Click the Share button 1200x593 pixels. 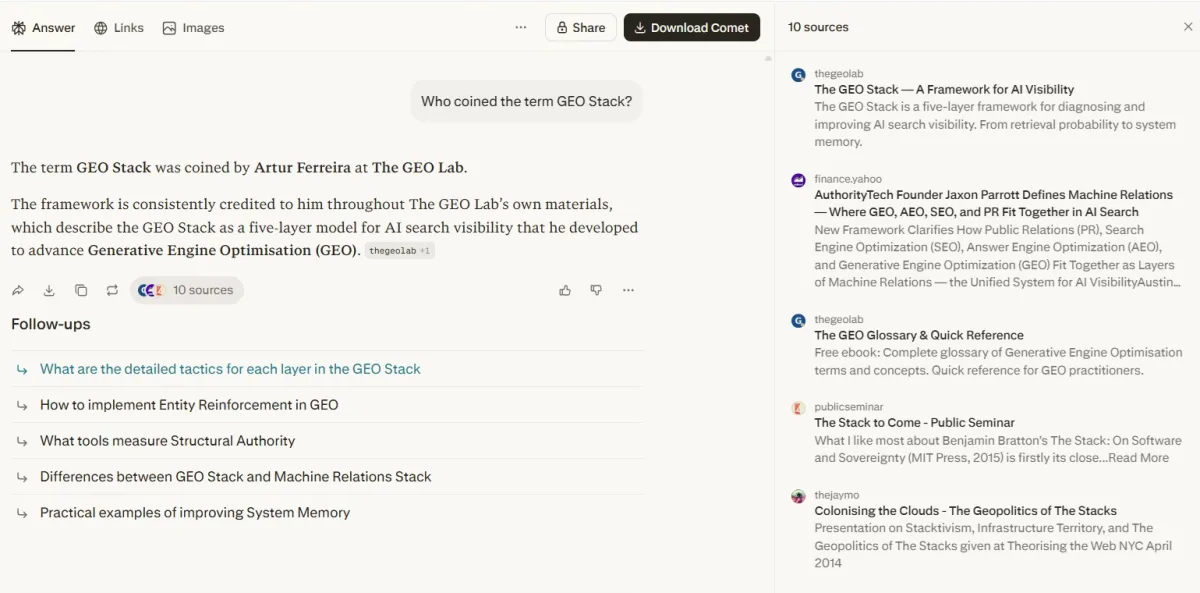click(x=580, y=27)
